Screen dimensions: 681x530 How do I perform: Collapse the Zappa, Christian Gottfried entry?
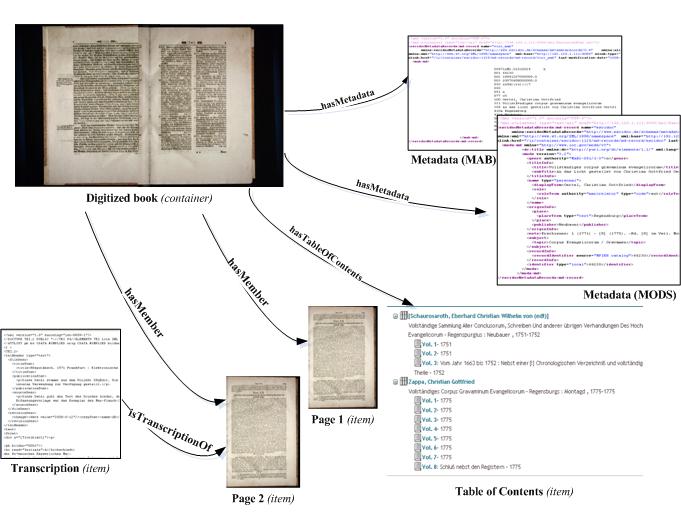397,379
